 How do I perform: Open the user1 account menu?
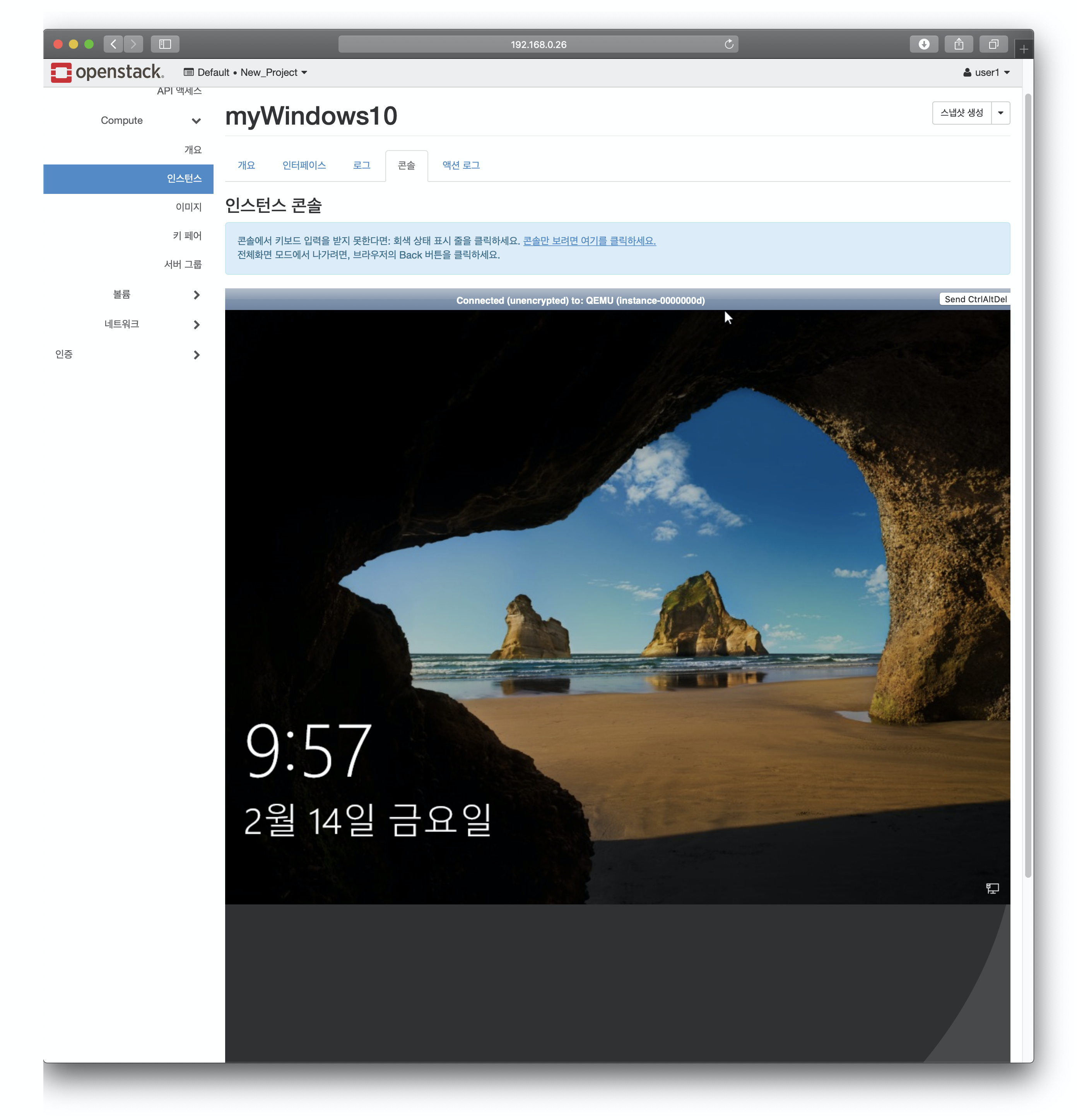[986, 73]
